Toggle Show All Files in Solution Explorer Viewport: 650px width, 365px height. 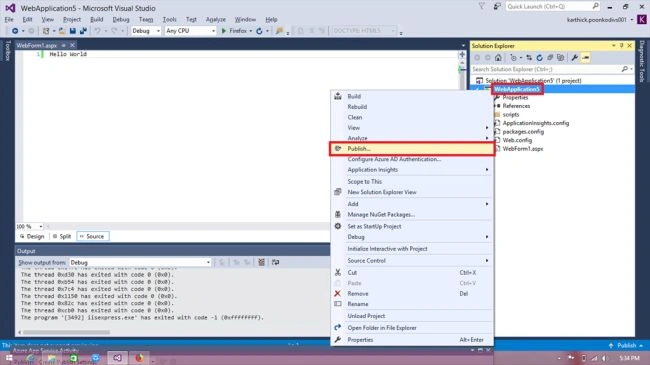(x=560, y=58)
